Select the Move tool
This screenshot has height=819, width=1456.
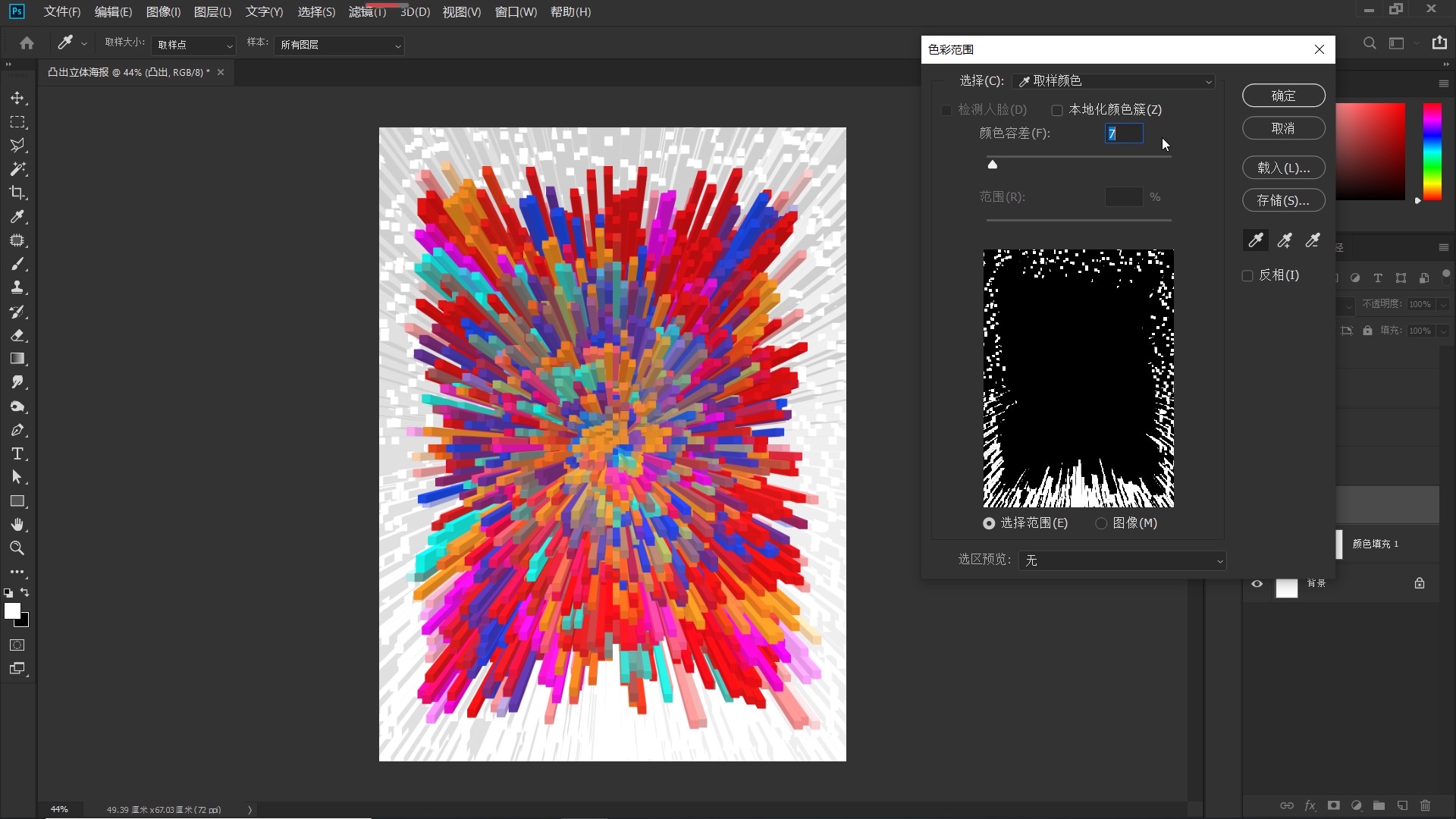point(17,99)
